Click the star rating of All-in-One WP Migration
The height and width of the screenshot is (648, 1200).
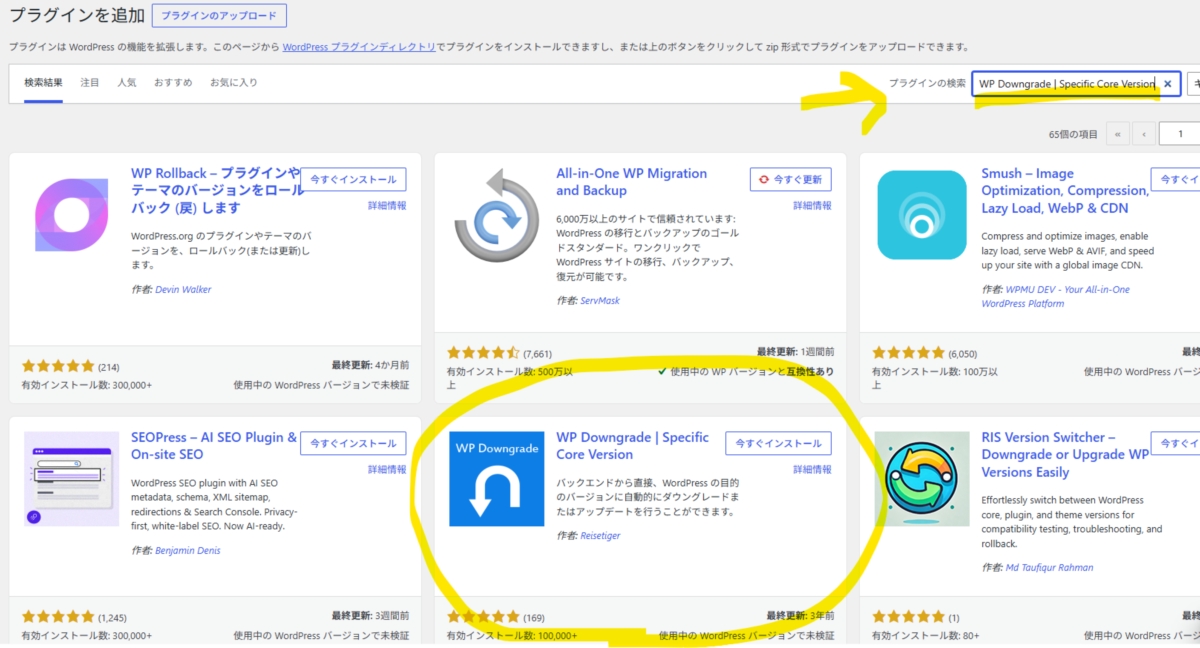(x=483, y=352)
